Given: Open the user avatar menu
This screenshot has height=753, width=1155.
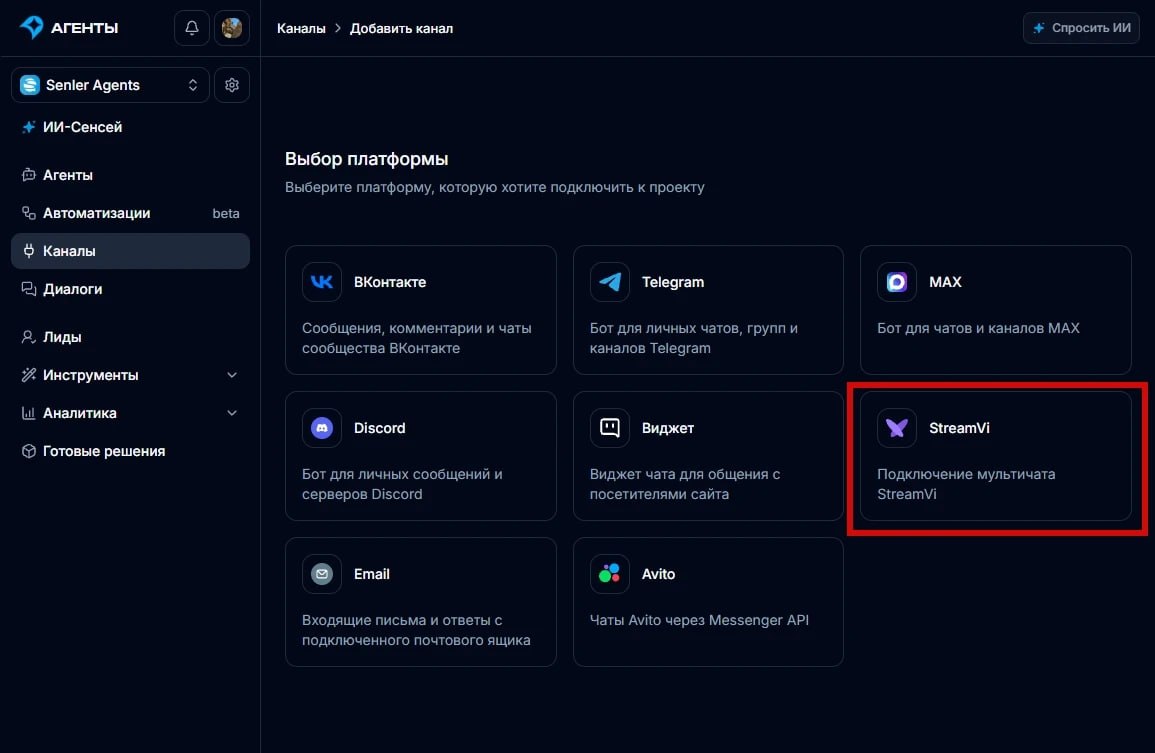Looking at the screenshot, I should click(x=232, y=28).
